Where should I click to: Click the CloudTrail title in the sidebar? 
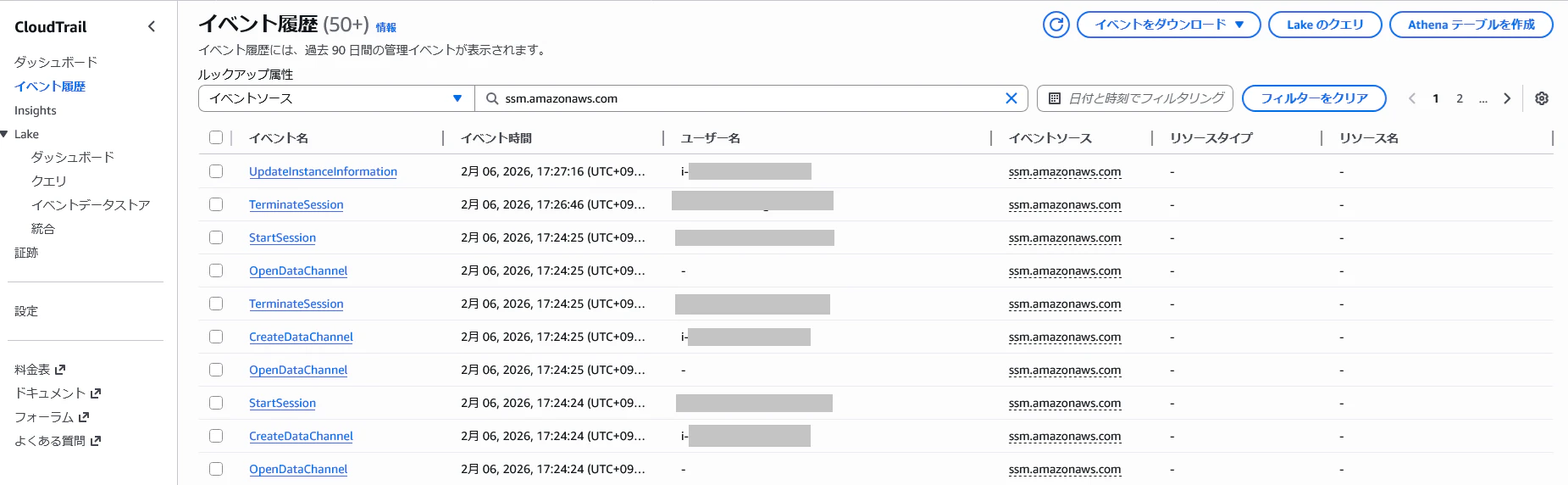[51, 27]
